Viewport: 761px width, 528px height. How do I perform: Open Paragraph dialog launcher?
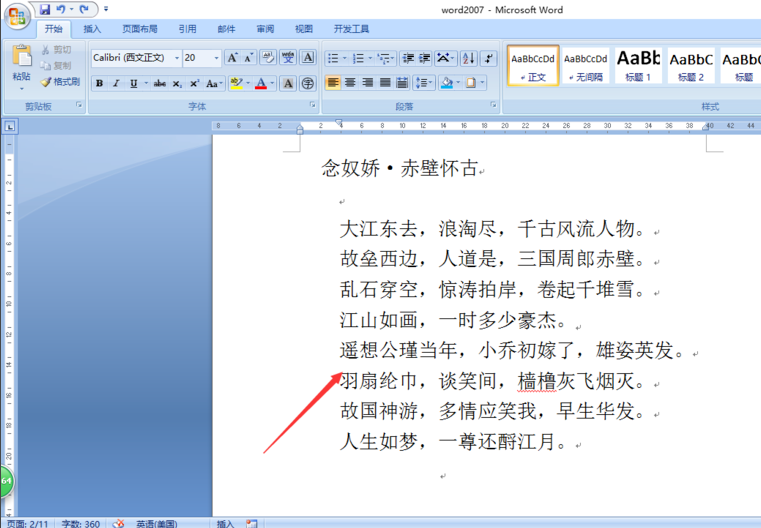(494, 105)
